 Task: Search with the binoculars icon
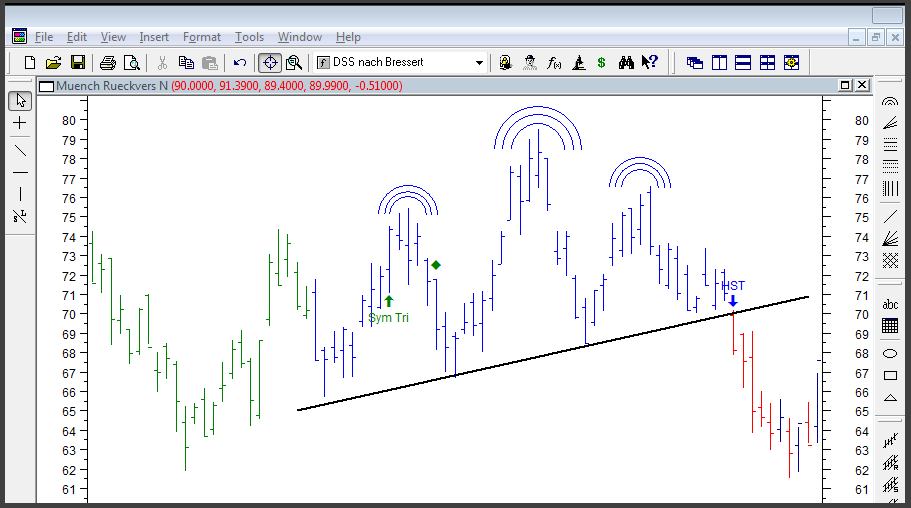coord(626,63)
